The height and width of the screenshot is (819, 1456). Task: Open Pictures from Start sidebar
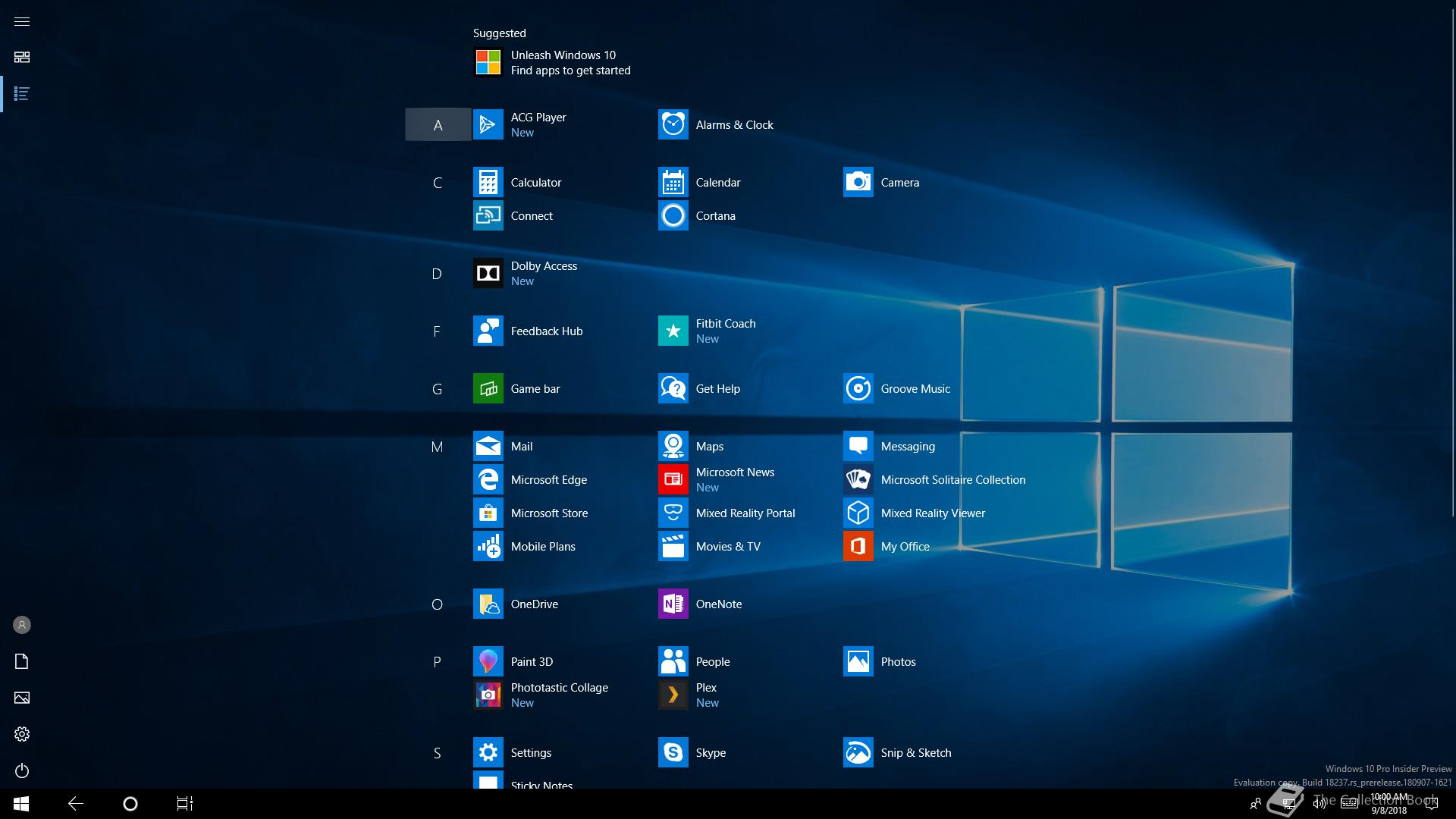pyautogui.click(x=22, y=698)
